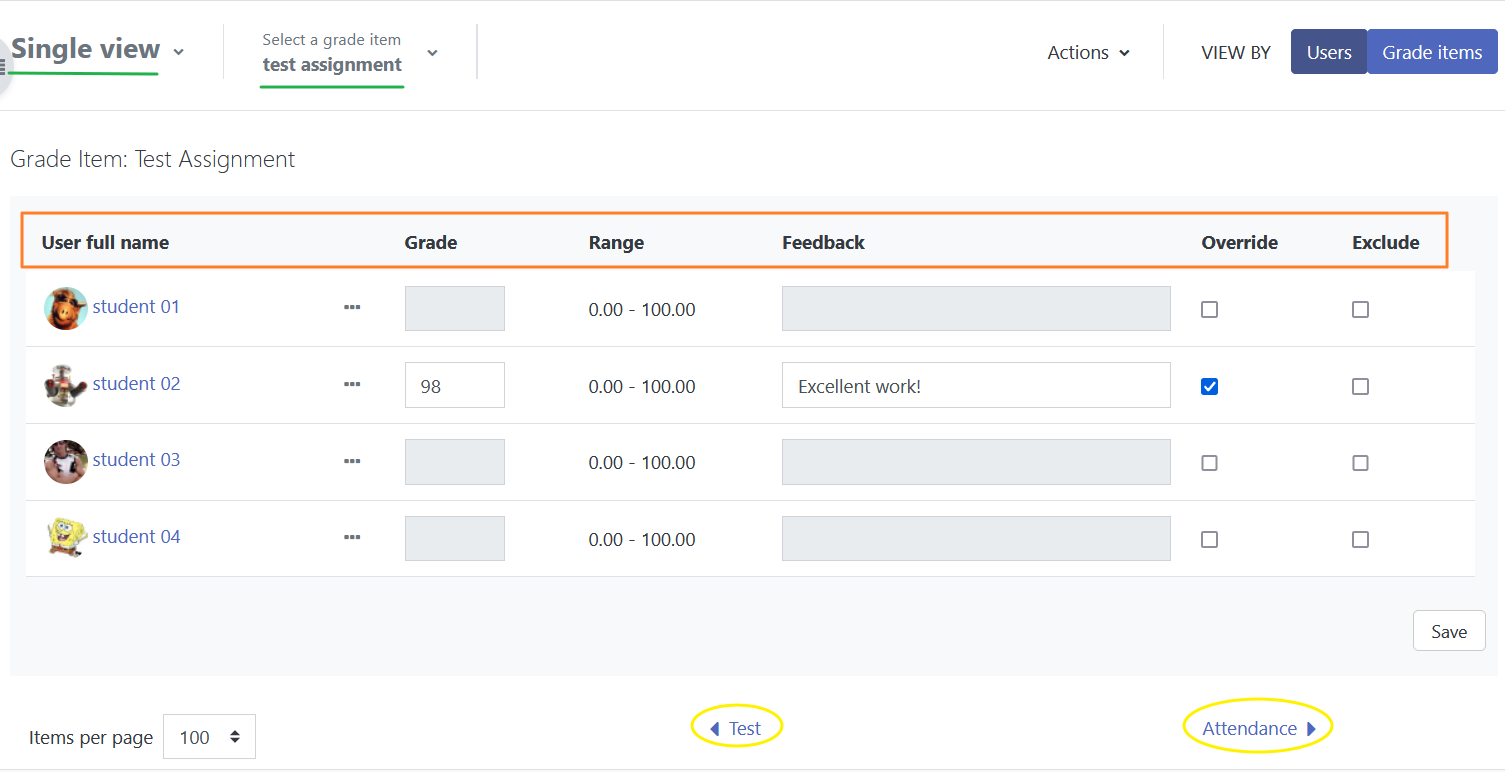Check the Exclude box for student 01
Viewport: 1505px width, 772px height.
pyautogui.click(x=1360, y=310)
